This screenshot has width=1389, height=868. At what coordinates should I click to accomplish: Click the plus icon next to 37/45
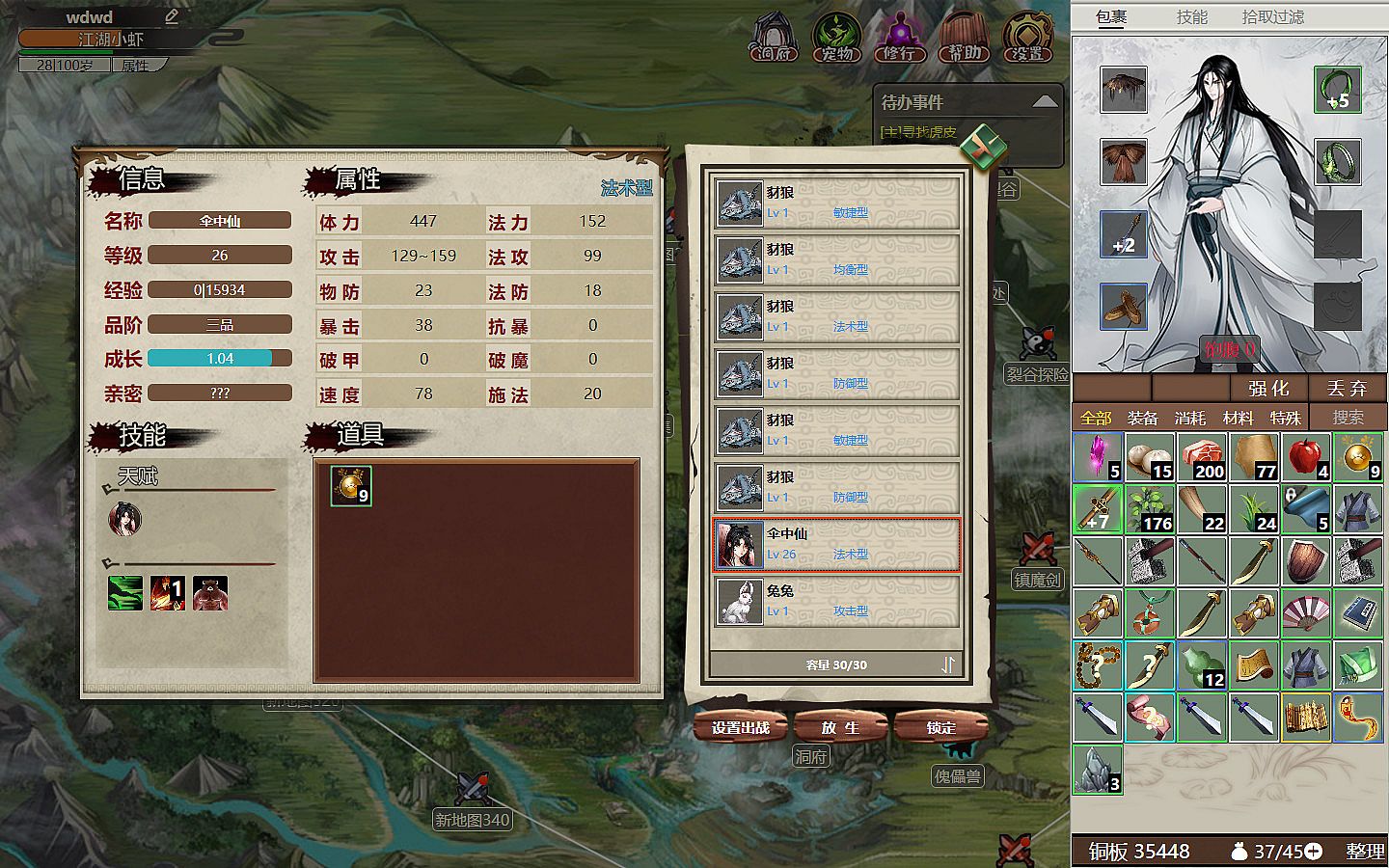pyautogui.click(x=1313, y=852)
